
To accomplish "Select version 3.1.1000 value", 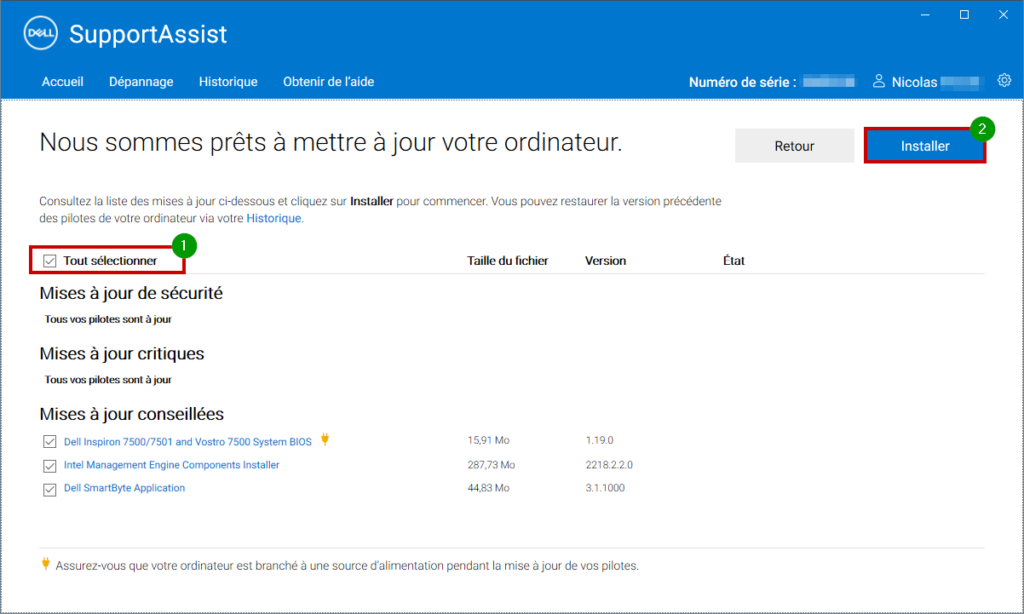I will point(605,488).
